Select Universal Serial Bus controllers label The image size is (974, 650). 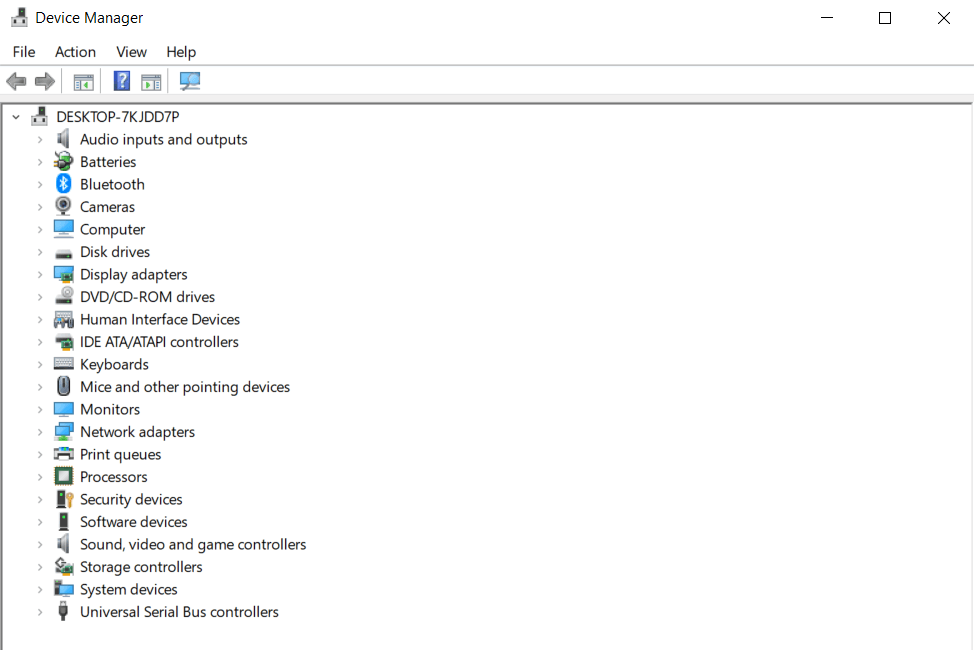(x=179, y=612)
